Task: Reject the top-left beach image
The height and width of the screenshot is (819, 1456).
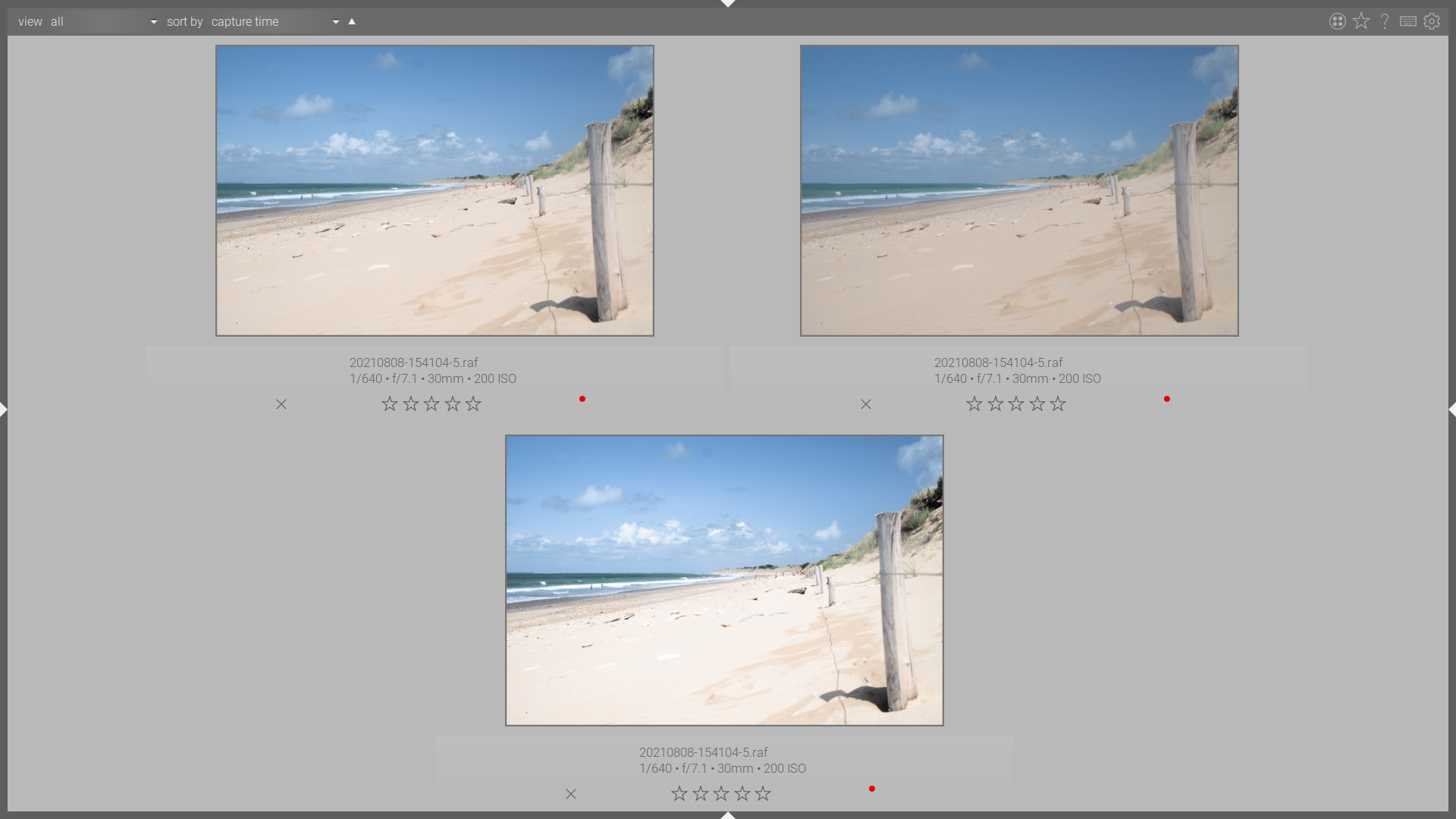Action: point(281,404)
